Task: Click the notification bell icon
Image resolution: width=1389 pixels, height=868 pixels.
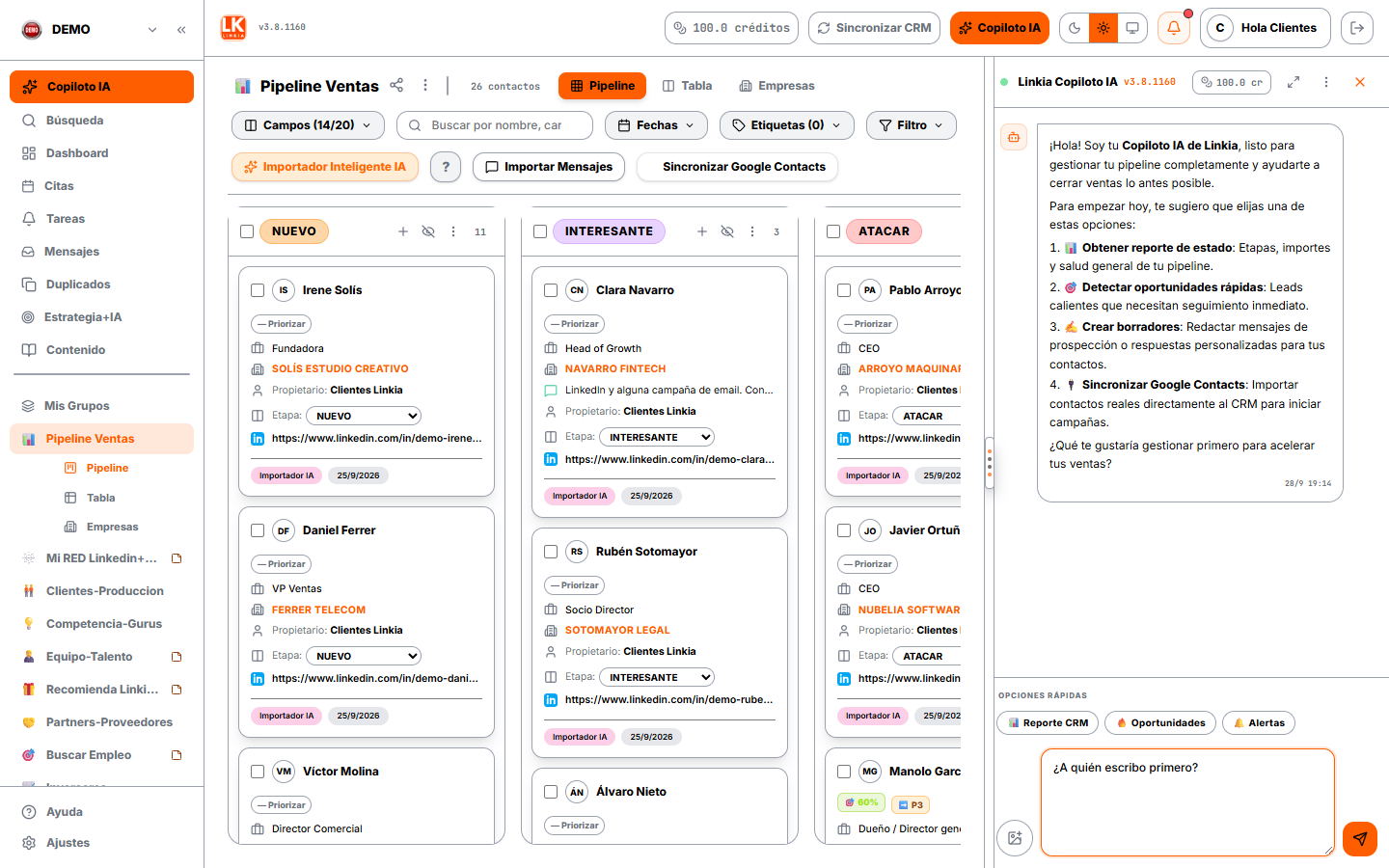Action: pyautogui.click(x=1174, y=28)
